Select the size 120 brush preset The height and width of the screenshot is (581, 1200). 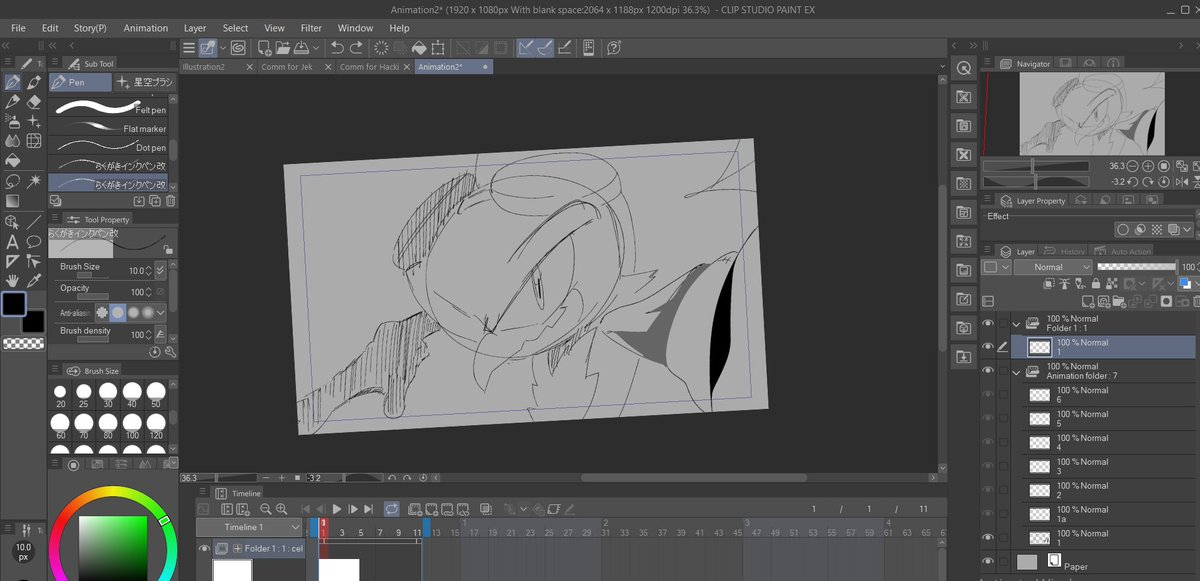click(x=155, y=426)
